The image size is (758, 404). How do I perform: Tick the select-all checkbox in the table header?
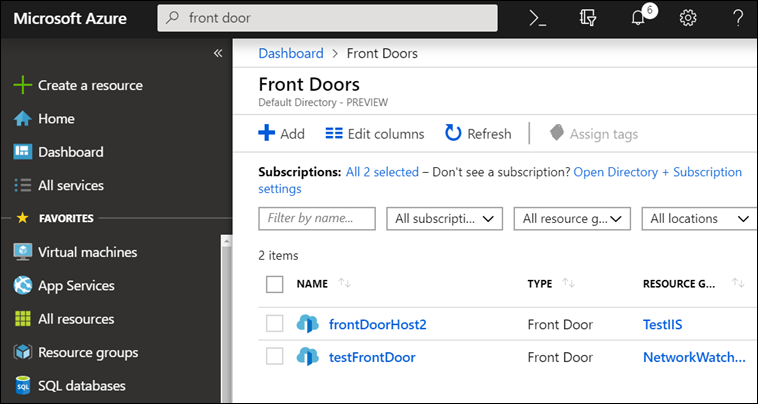[275, 284]
